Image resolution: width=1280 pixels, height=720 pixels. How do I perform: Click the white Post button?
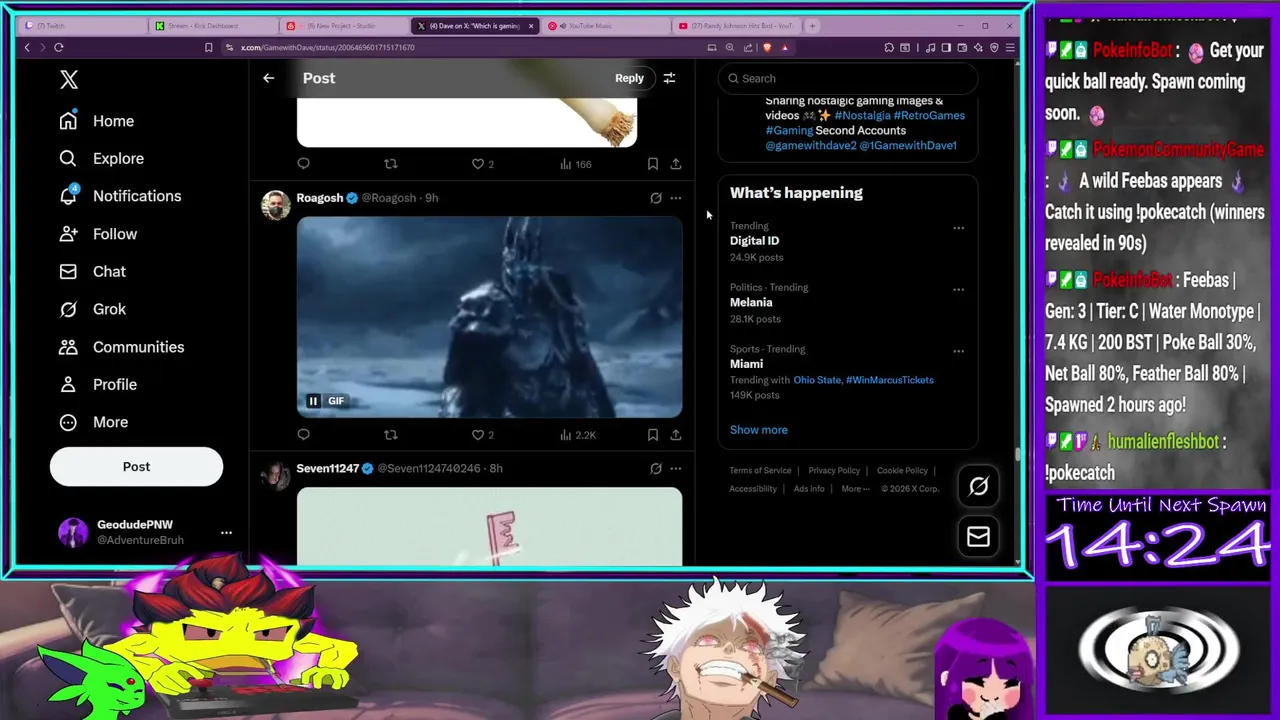[136, 467]
